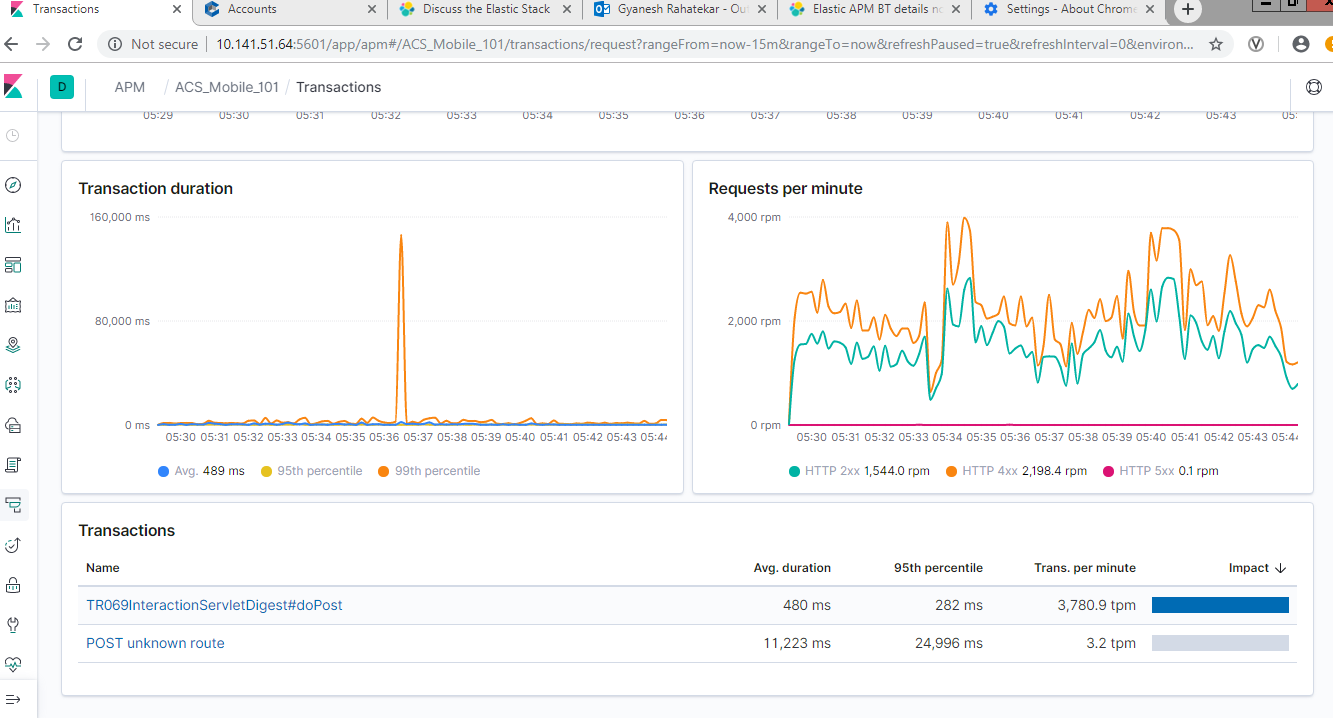The height and width of the screenshot is (718, 1333).
Task: Click the 99th percentile spike in duration chart
Action: pos(401,236)
